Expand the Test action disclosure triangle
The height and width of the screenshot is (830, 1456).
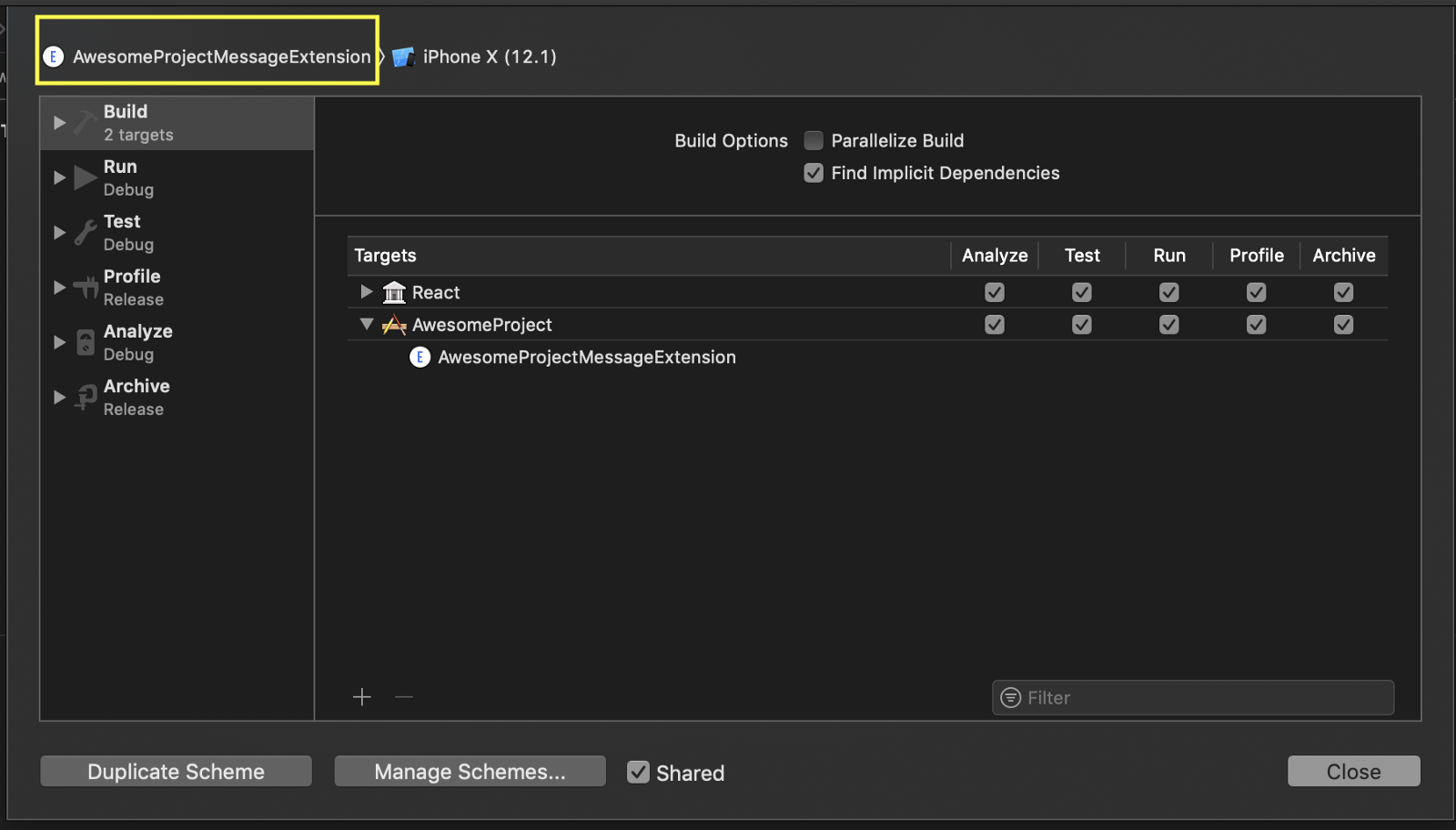(59, 233)
